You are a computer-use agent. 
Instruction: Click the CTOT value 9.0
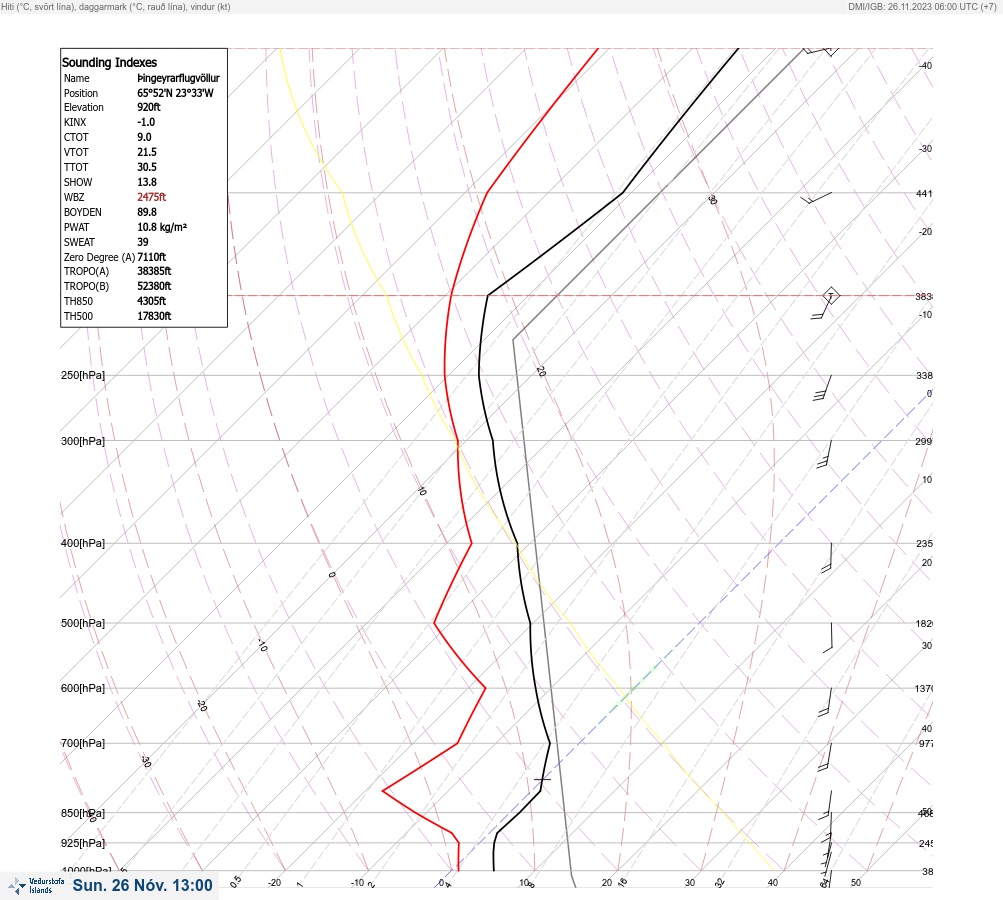click(145, 137)
